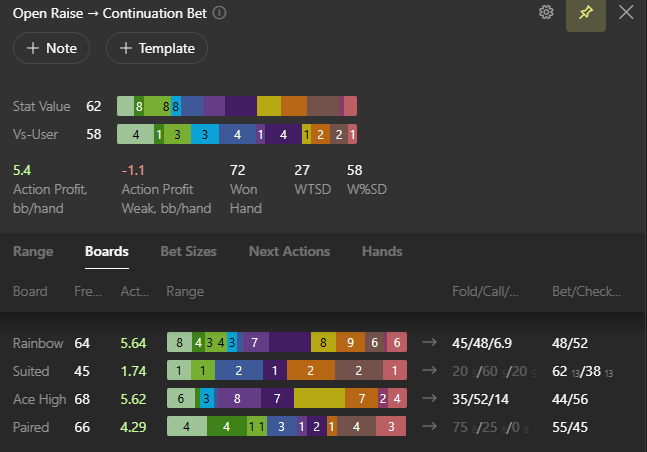Click the Rainbow row range color bar
Screen dimensions: 647x452
point(287,342)
